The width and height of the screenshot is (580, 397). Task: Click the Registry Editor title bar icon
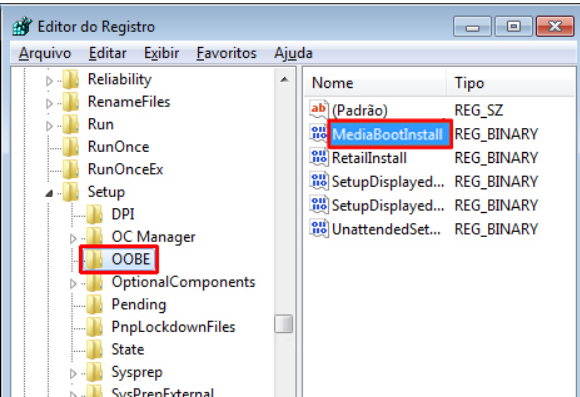(22, 27)
